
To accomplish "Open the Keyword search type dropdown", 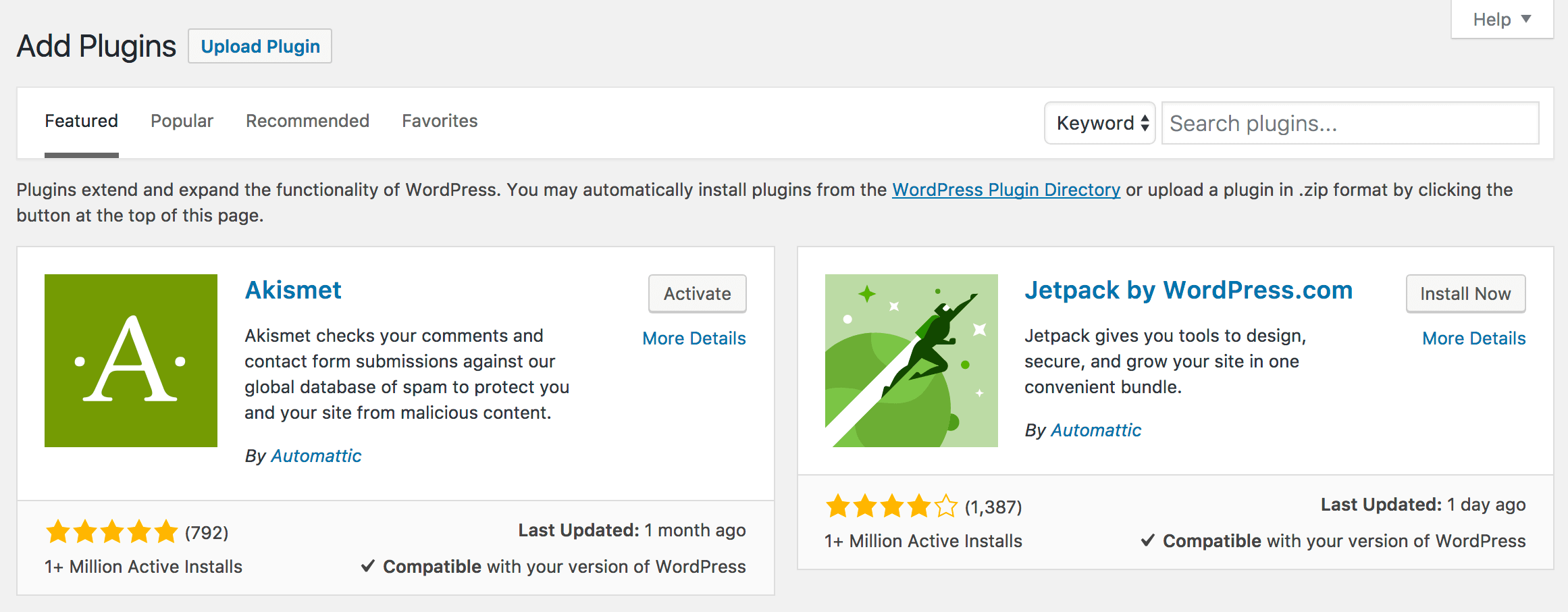I will coord(1100,123).
